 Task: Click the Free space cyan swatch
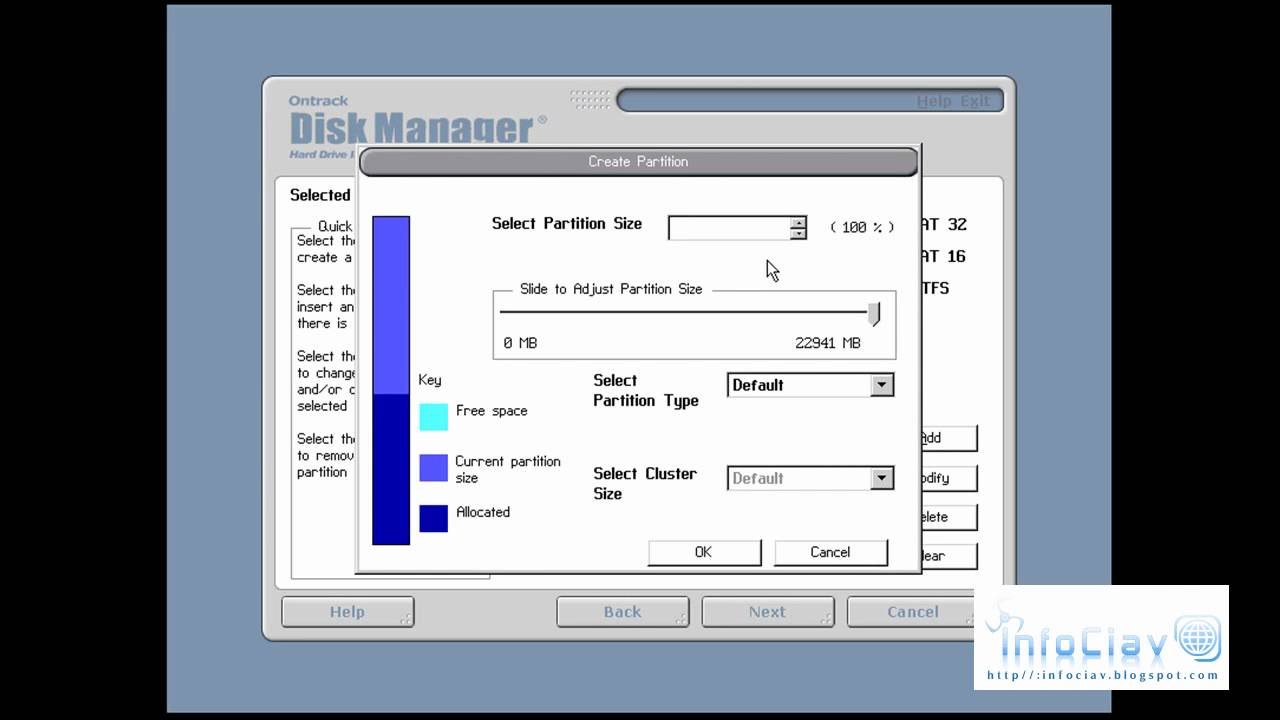coord(434,417)
